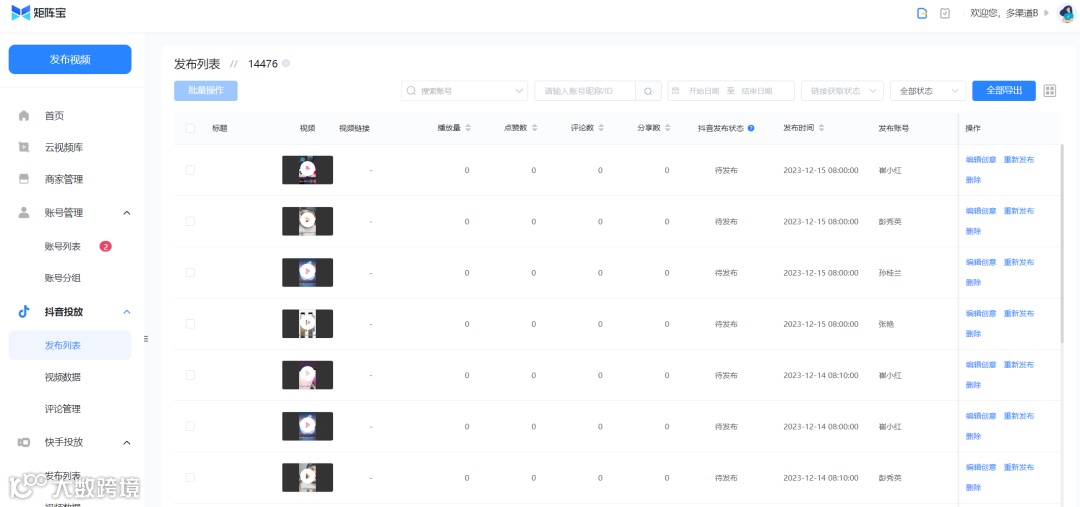This screenshot has width=1080, height=507.
Task: Sort by 评论数 column arrows
Action: tap(601, 128)
